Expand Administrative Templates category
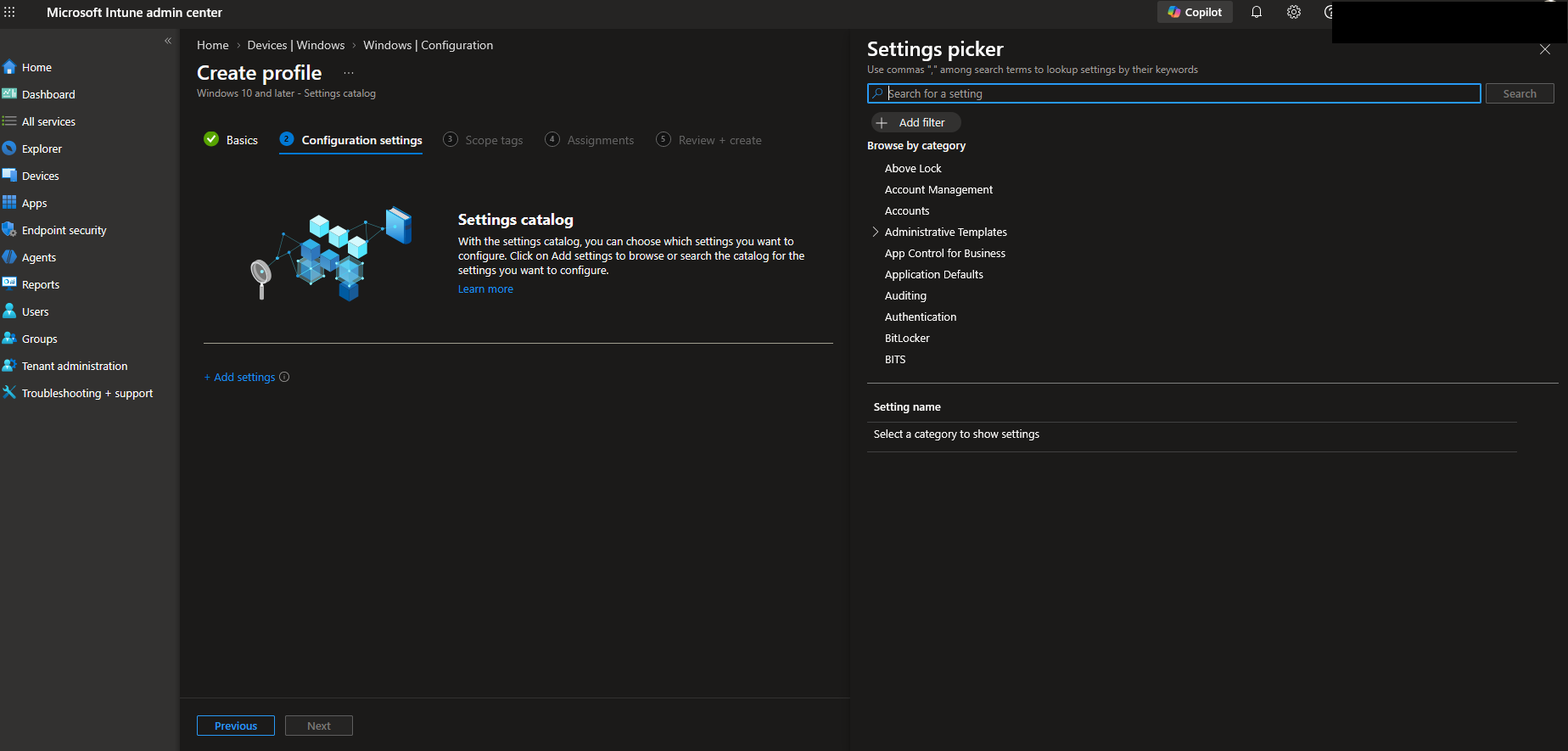 pyautogui.click(x=876, y=232)
